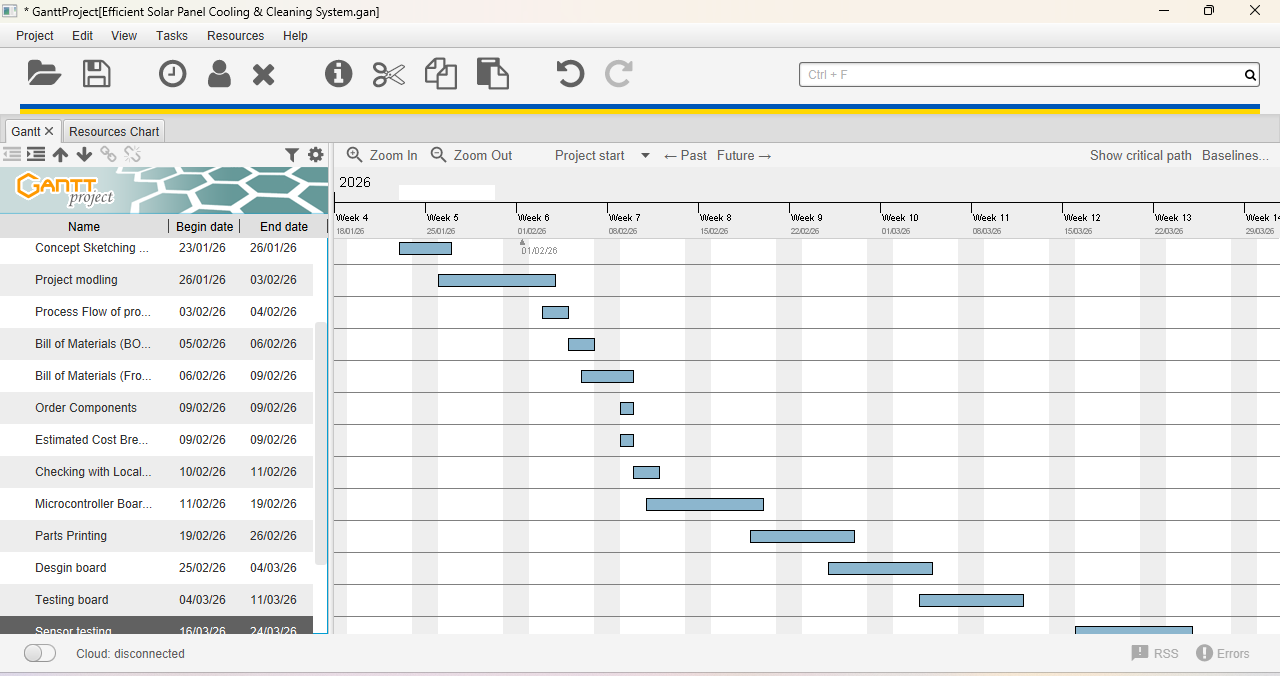The height and width of the screenshot is (676, 1280).
Task: Move the selected task up
Action: click(x=60, y=154)
